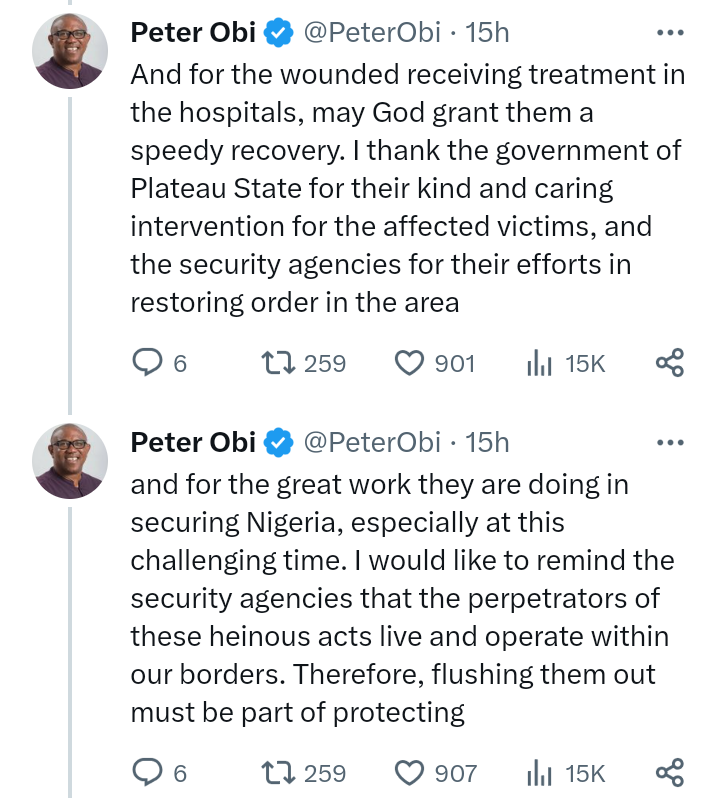Viewport: 720px width, 798px height.
Task: Open Peter Obi's avatar on first tweet
Action: point(70,53)
